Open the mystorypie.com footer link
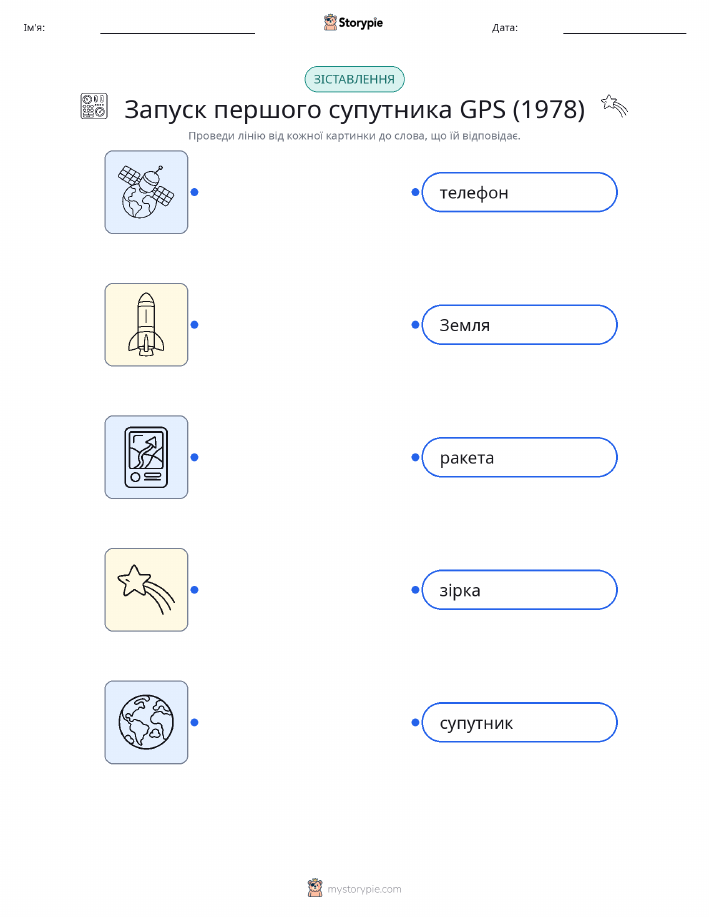Screen dimensions: 709x917 (x=364, y=889)
